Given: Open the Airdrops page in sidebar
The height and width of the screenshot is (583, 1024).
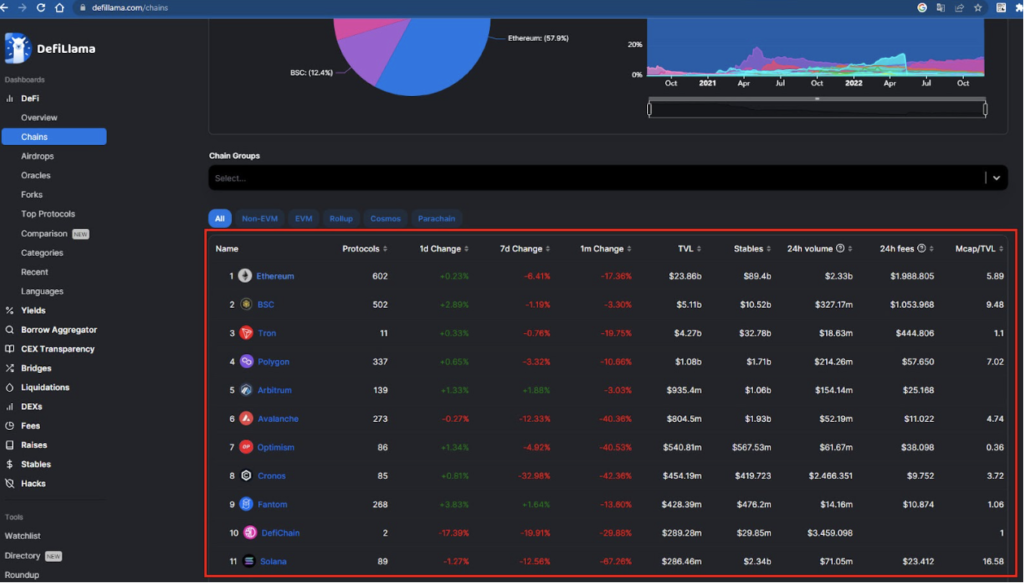Looking at the screenshot, I should tap(37, 156).
